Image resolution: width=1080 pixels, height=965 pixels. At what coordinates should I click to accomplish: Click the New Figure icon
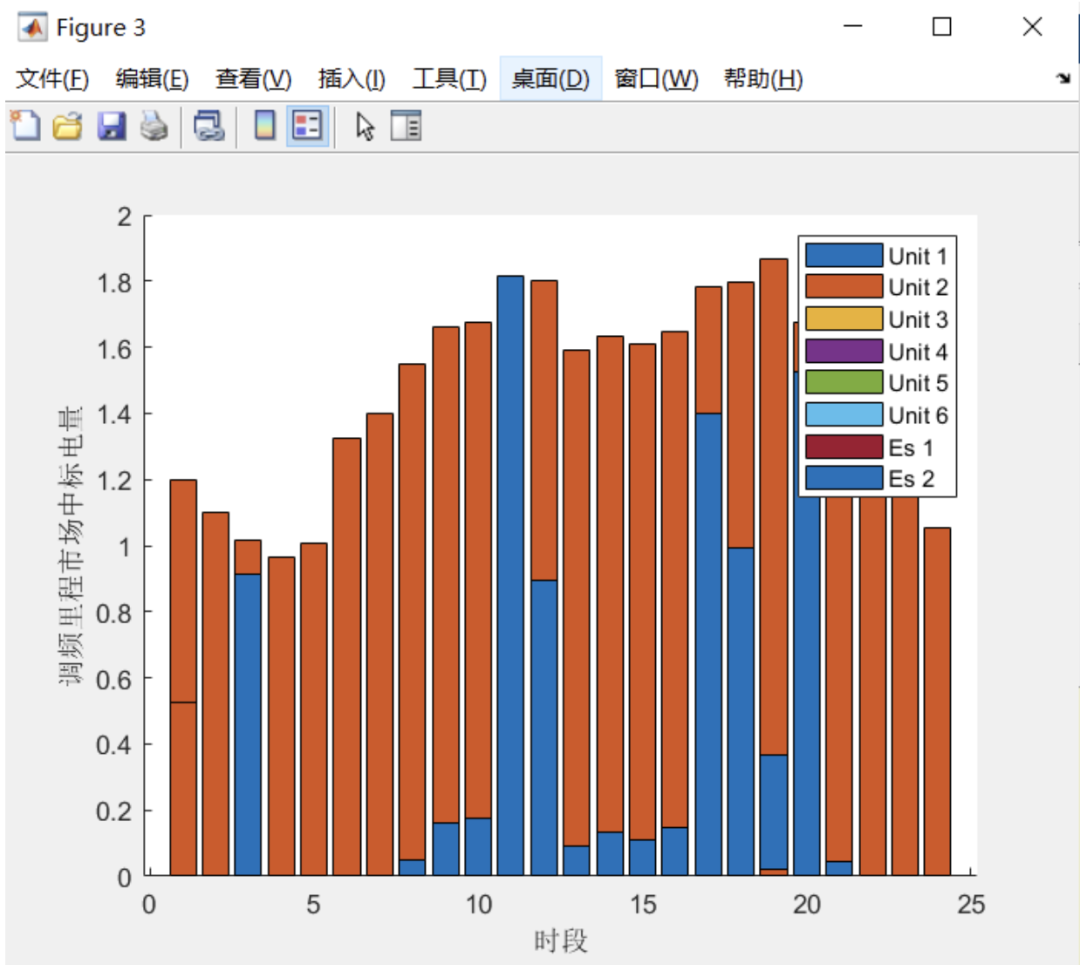click(x=25, y=126)
